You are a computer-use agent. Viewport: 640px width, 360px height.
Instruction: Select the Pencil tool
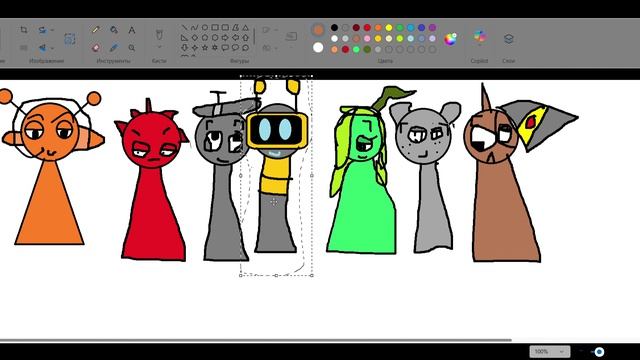96,30
